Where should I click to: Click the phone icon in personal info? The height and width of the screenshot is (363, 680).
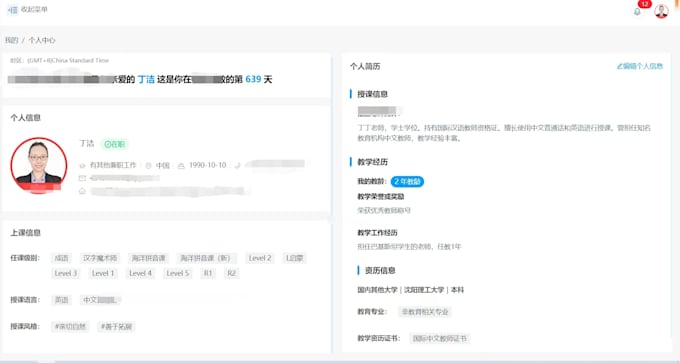pos(238,165)
